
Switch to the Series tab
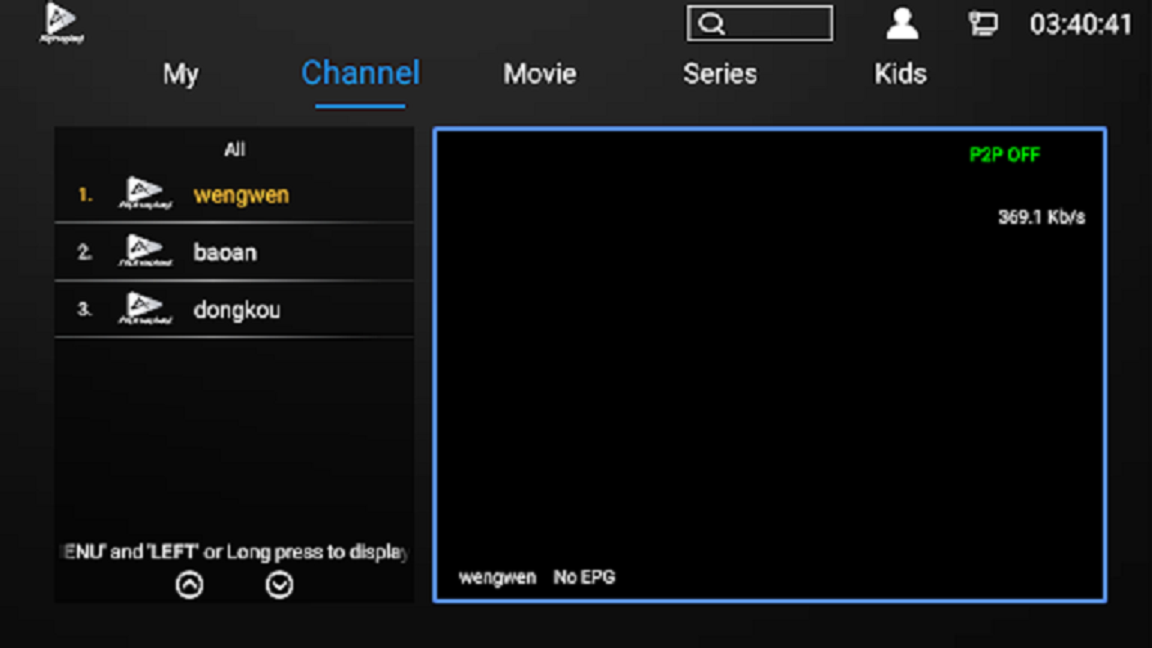click(x=720, y=73)
